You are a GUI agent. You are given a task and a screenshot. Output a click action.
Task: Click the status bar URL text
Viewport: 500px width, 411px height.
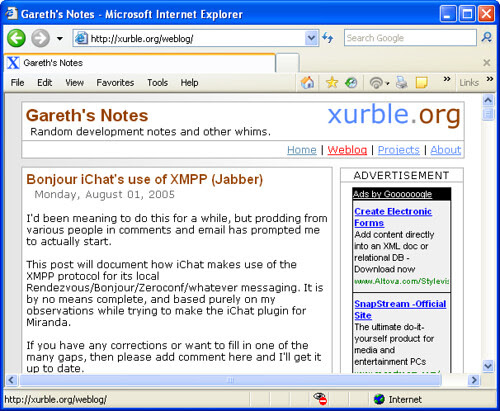pyautogui.click(x=55, y=399)
